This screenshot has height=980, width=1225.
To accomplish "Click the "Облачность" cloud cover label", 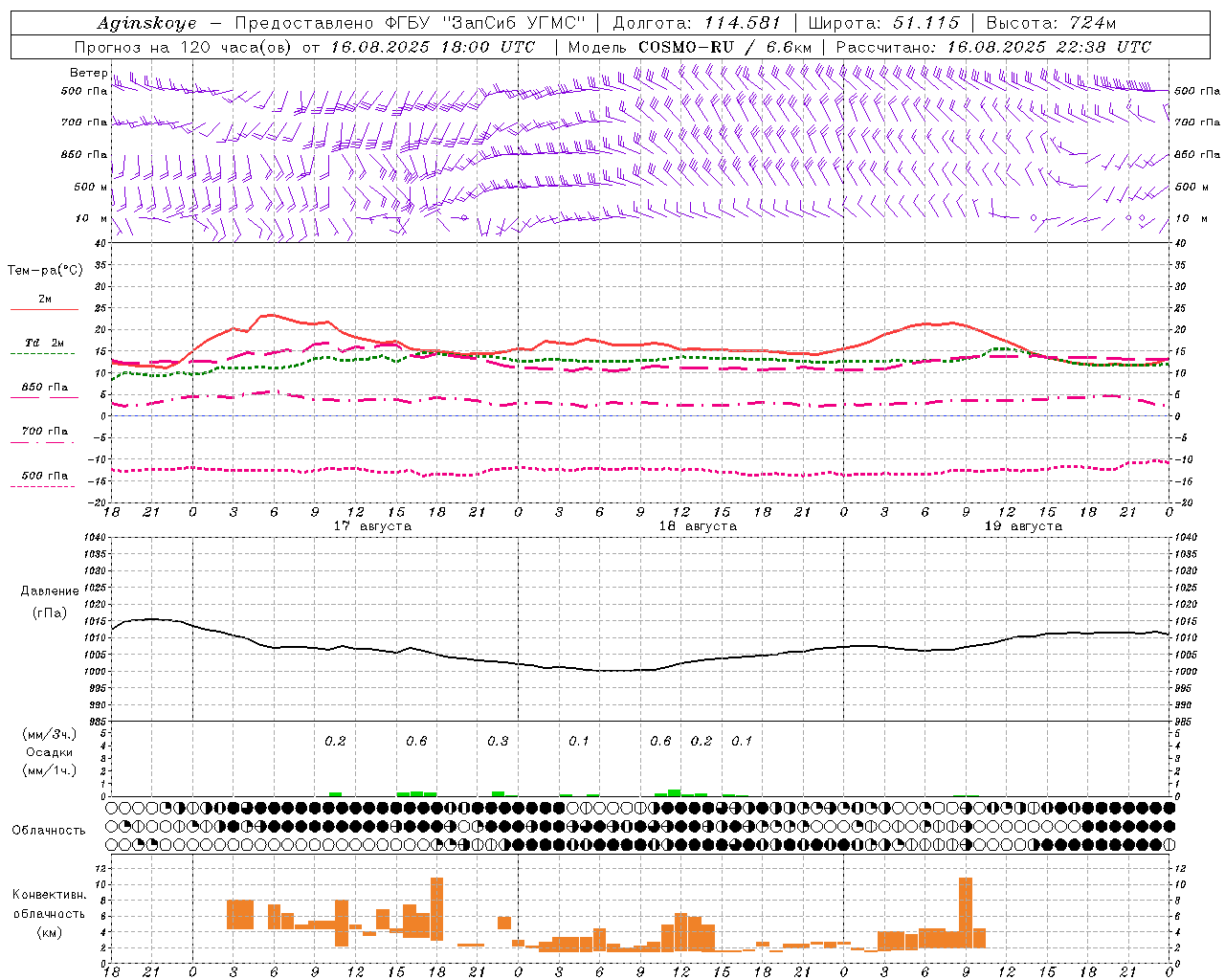I will coord(49,830).
